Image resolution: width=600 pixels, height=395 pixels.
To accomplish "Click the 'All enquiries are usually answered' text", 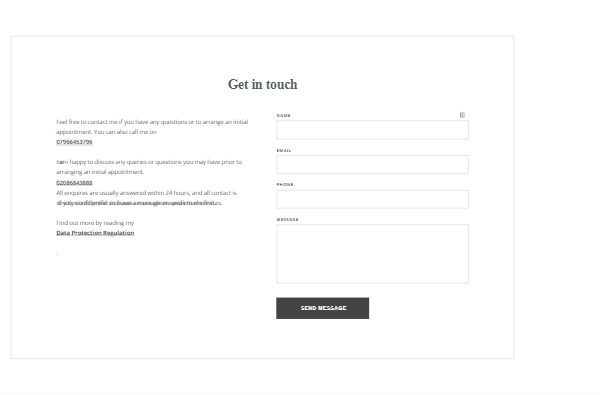I will point(147,193).
